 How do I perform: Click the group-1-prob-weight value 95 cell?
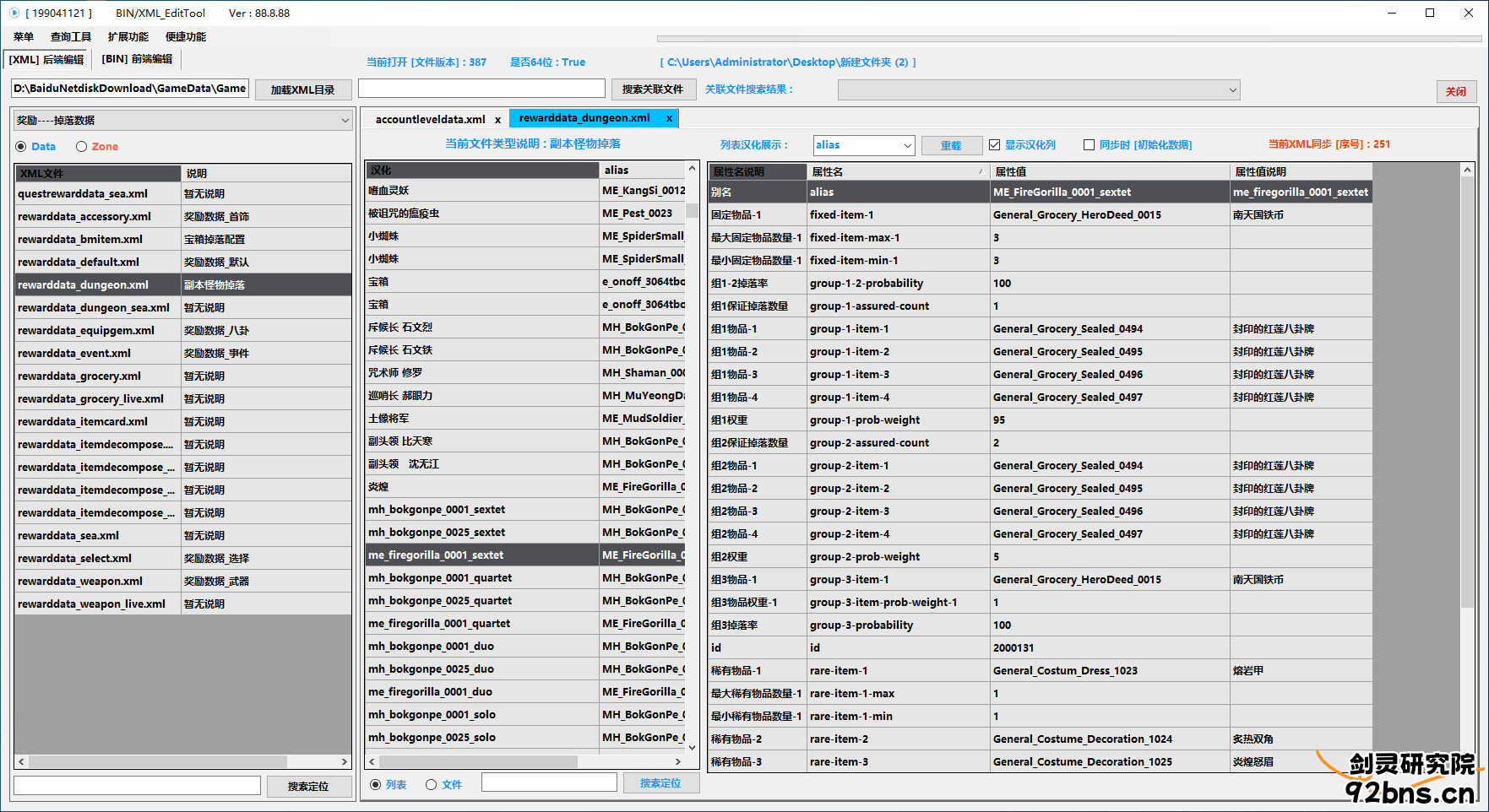1110,420
